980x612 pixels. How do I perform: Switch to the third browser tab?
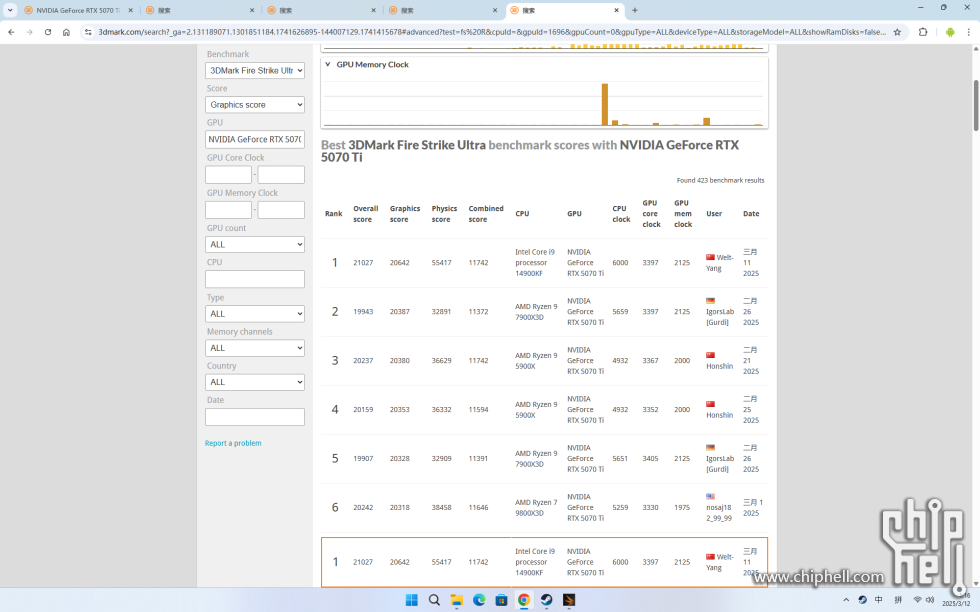[x=321, y=10]
